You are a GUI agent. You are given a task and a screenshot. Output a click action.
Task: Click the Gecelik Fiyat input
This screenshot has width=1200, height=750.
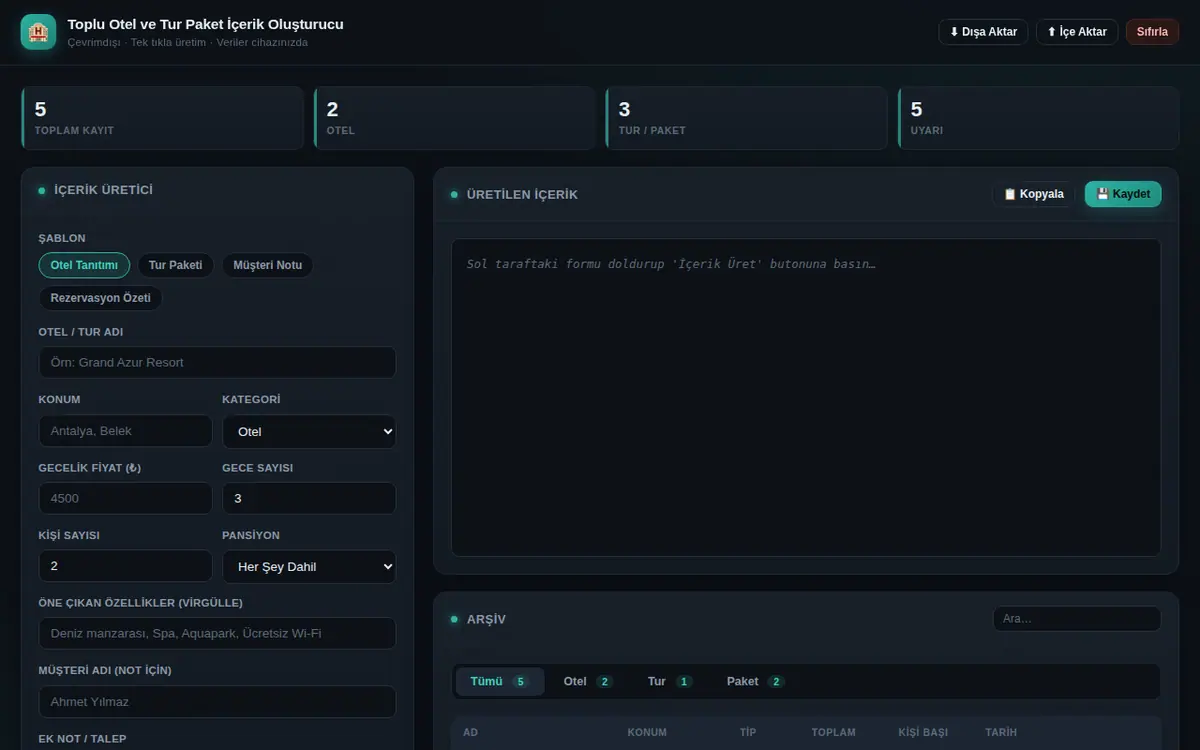(125, 498)
